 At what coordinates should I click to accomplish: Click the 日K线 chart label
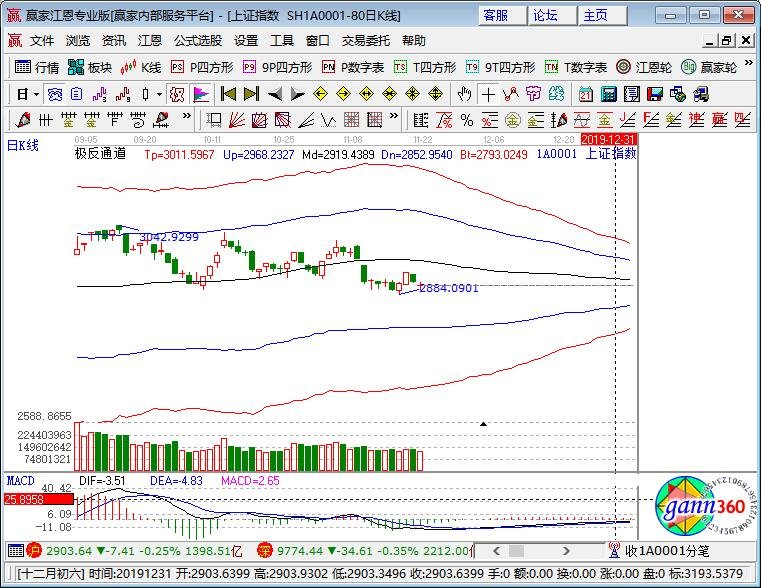point(22,145)
